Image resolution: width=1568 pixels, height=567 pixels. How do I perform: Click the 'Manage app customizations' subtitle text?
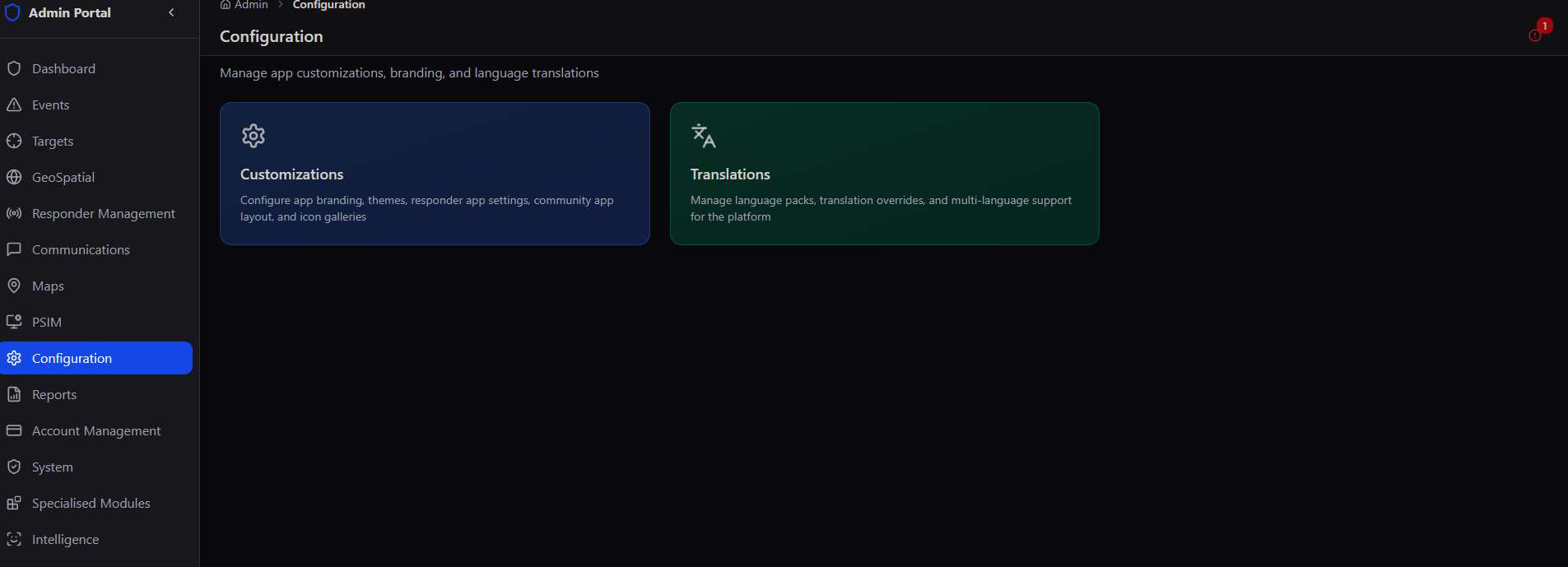coord(409,73)
